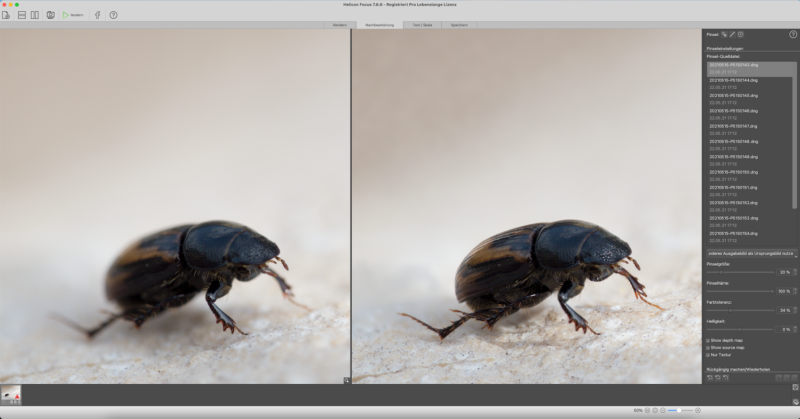Enable the Show depth map checkbox

tap(708, 340)
